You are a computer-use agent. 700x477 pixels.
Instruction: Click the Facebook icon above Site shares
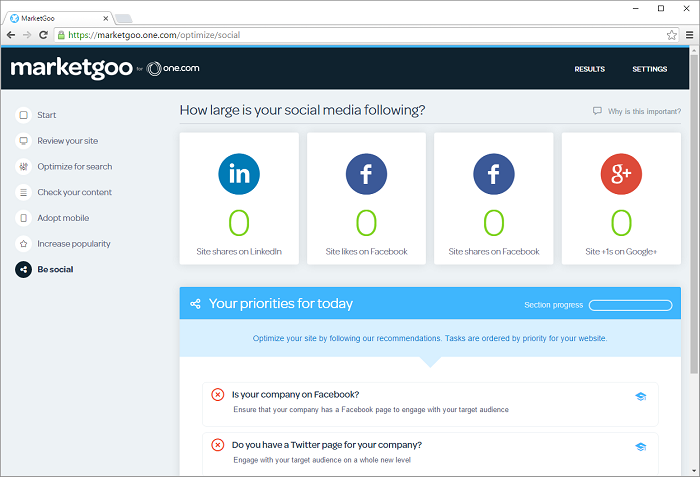click(x=494, y=174)
